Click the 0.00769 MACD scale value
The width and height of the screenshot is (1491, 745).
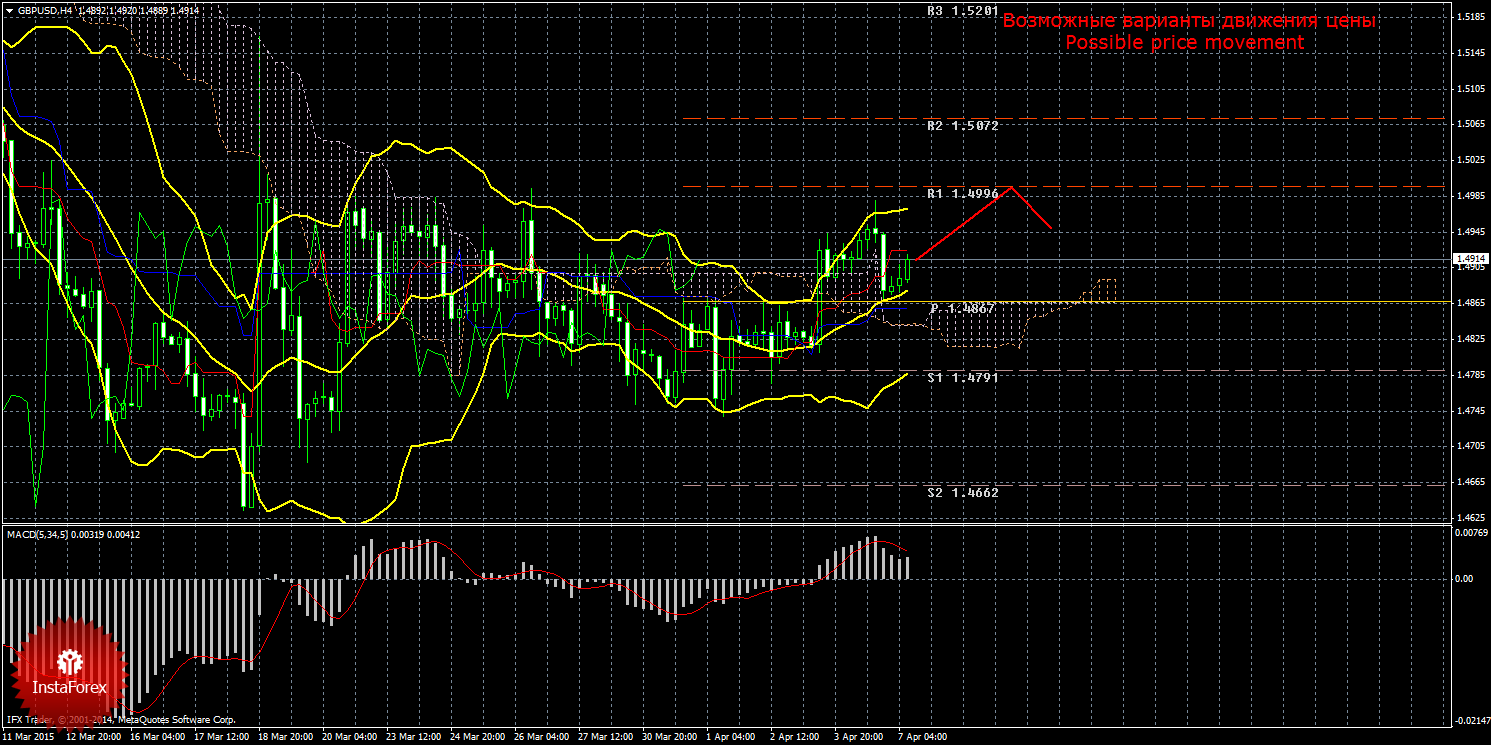[1469, 533]
